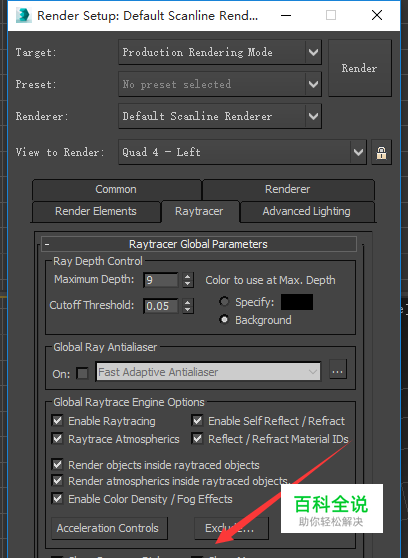408x558 pixels.
Task: Switch to the Renderer tab
Action: pyautogui.click(x=288, y=189)
